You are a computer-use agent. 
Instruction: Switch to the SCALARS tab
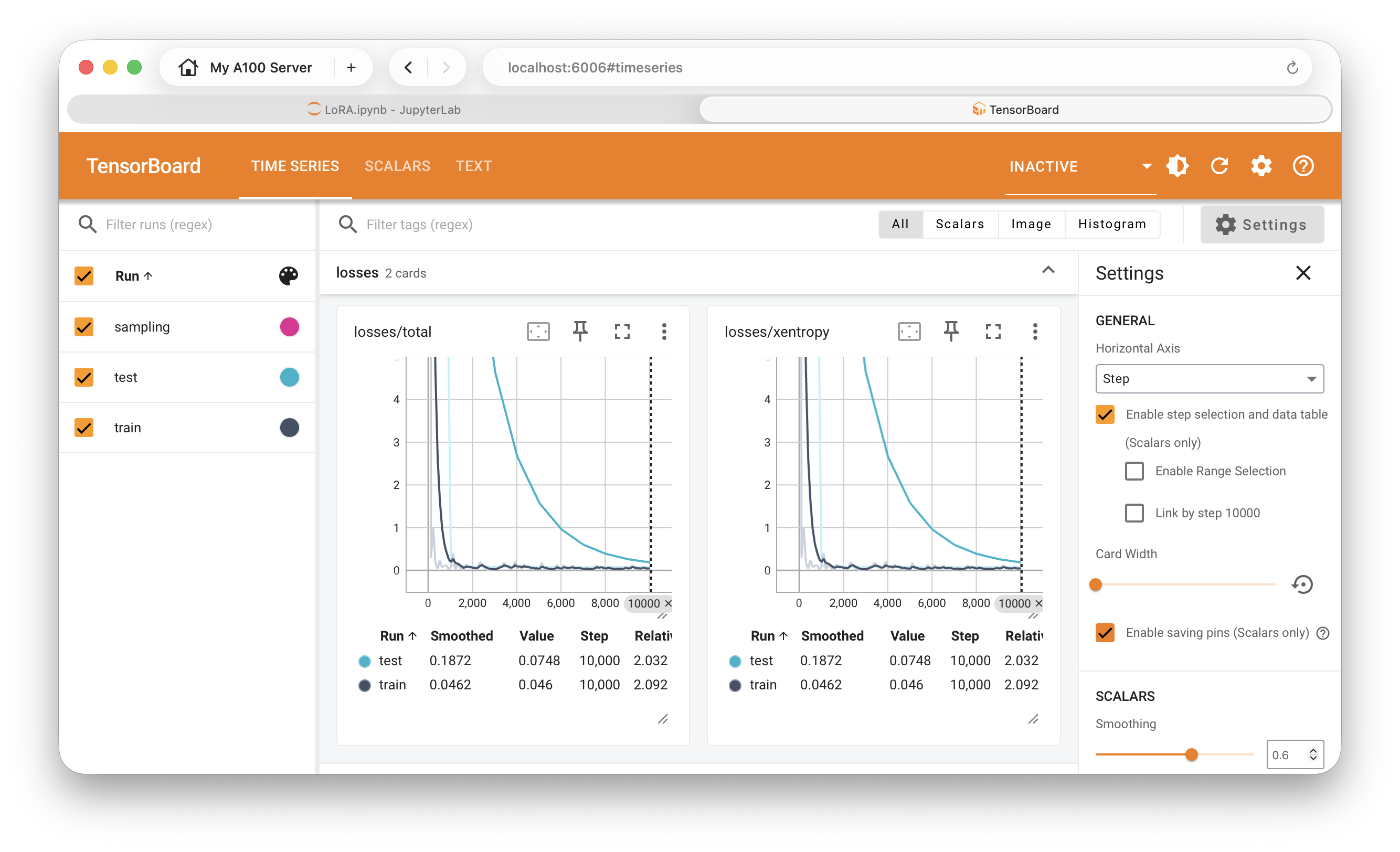(397, 166)
